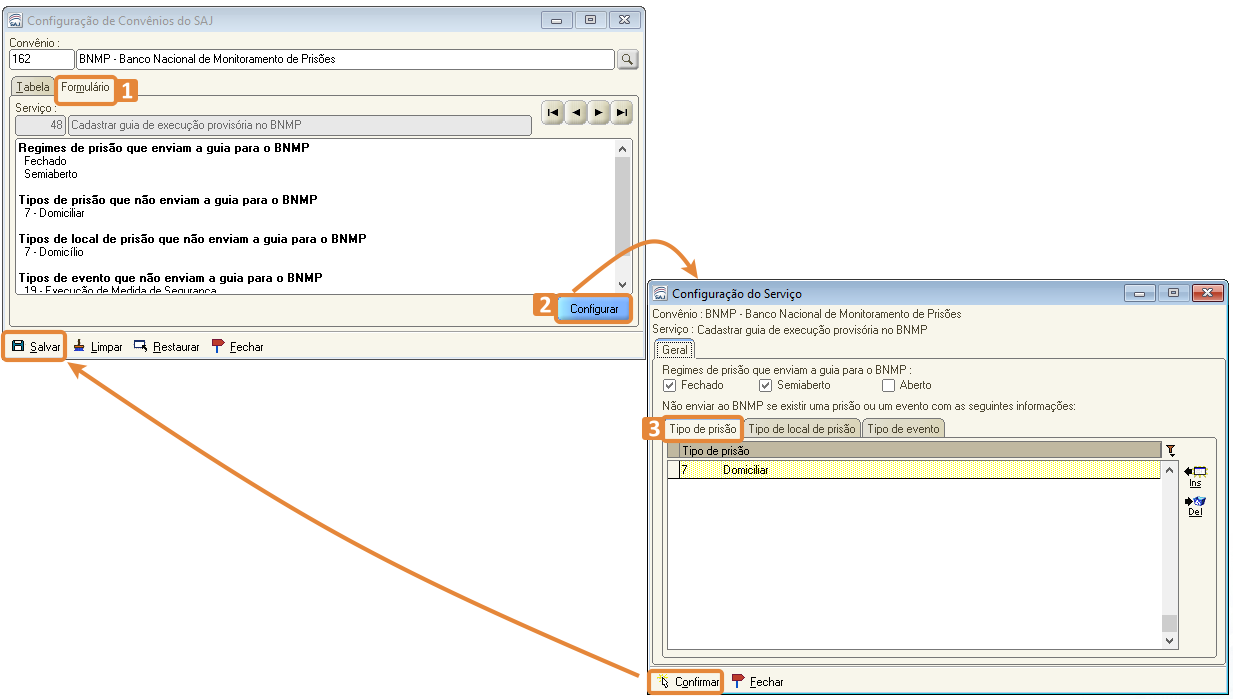Click the "Fechado" line in details list
Image resolution: width=1233 pixels, height=699 pixels.
[45, 161]
